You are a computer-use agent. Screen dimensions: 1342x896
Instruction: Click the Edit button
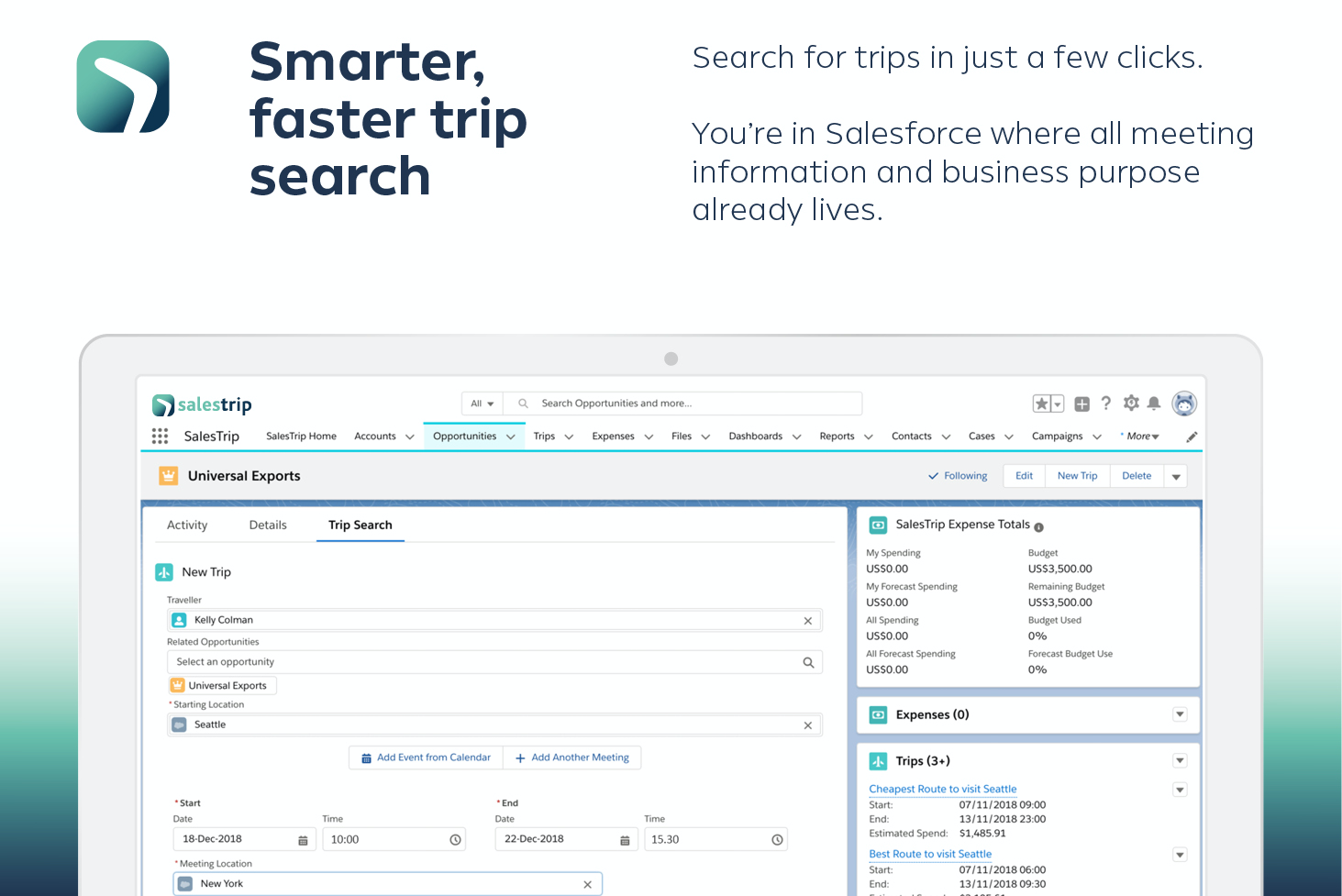(1025, 476)
